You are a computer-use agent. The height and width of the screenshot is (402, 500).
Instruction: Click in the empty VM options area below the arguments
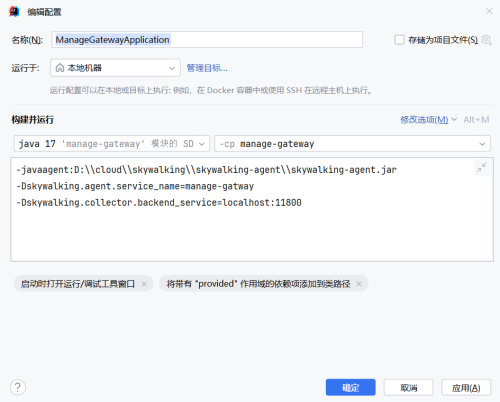[252, 235]
